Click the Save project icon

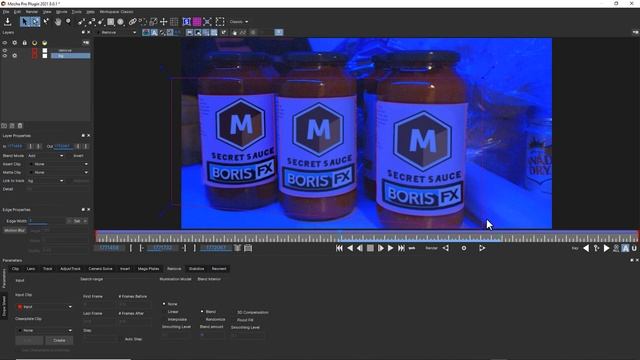coord(7,22)
